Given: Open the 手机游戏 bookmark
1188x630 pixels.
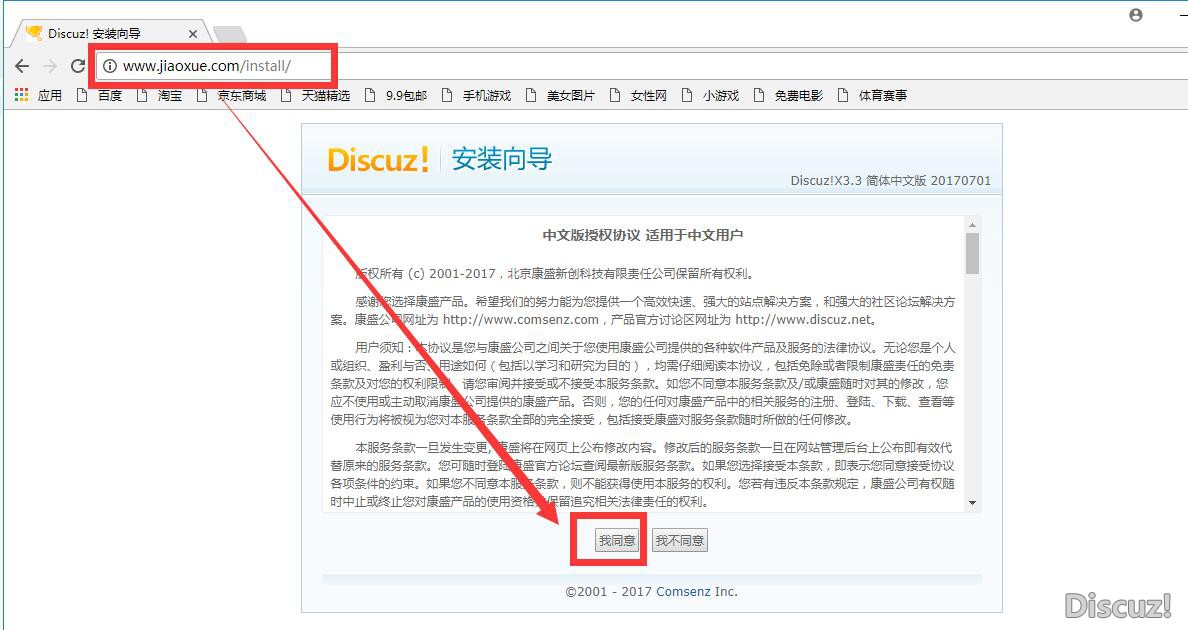Looking at the screenshot, I should tap(476, 95).
